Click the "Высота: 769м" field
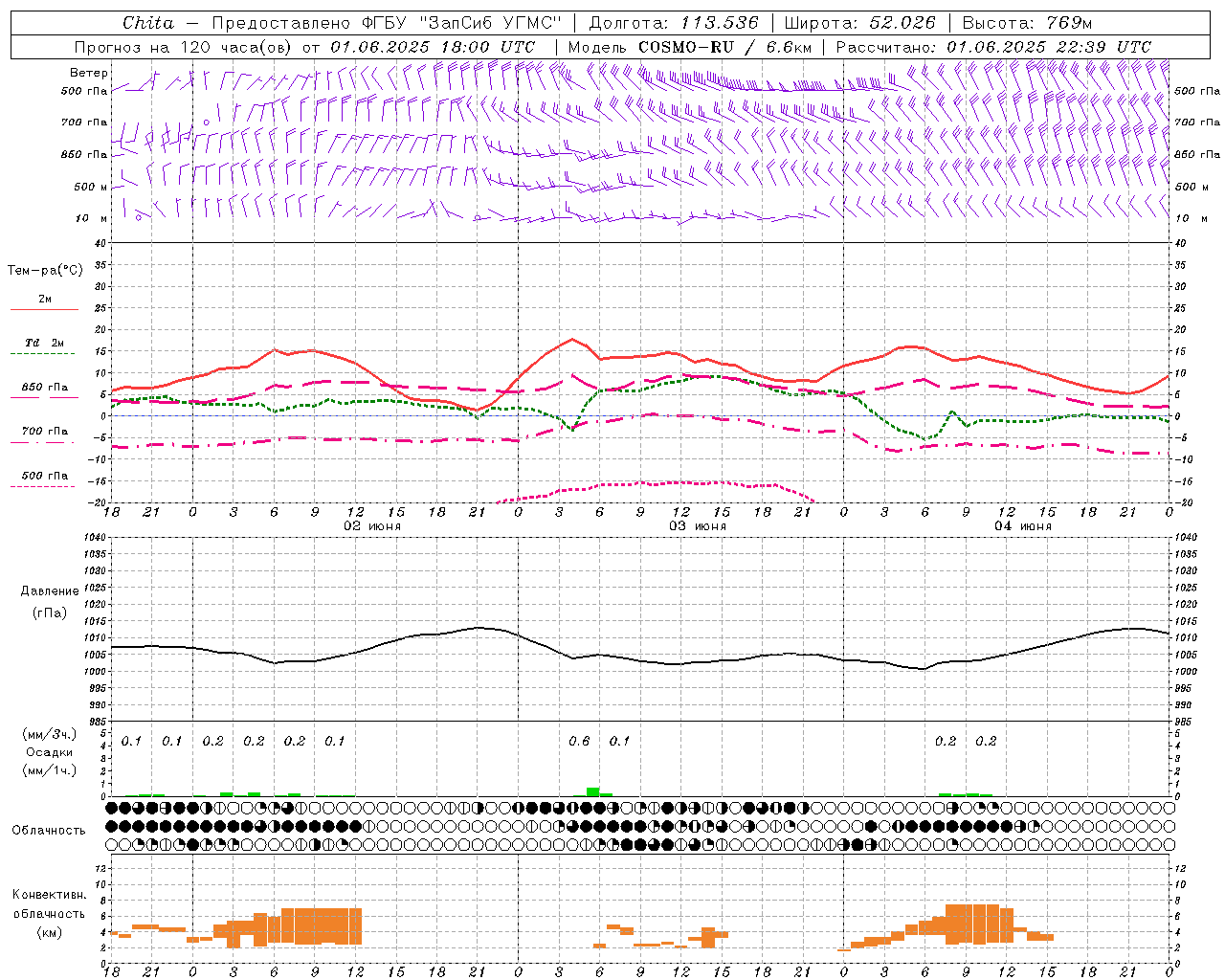This screenshot has width=1225, height=980. pos(1027,23)
